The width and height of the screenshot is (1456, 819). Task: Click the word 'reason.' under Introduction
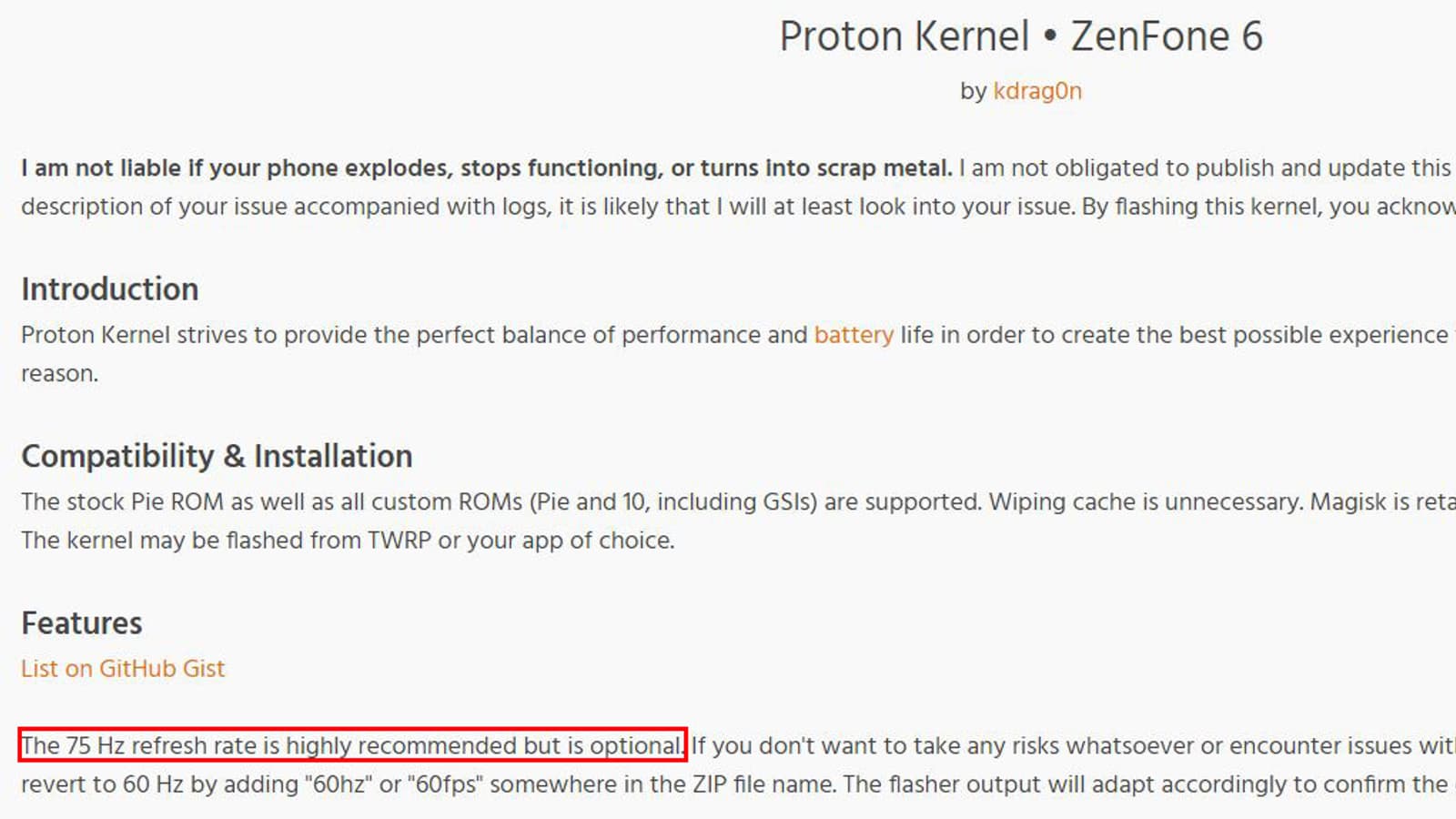(59, 374)
